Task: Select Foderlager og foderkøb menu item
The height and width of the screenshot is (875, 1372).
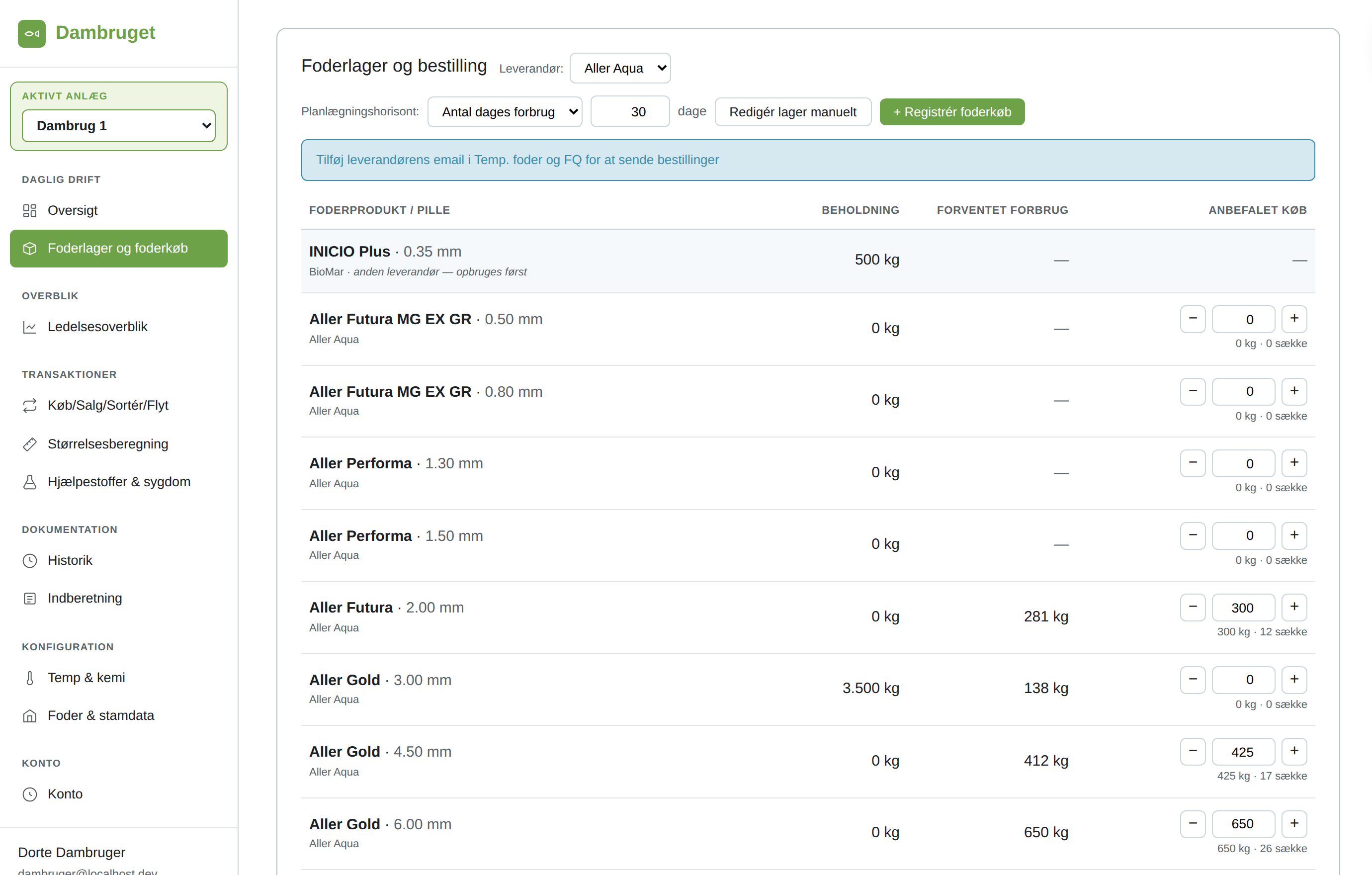Action: point(118,249)
